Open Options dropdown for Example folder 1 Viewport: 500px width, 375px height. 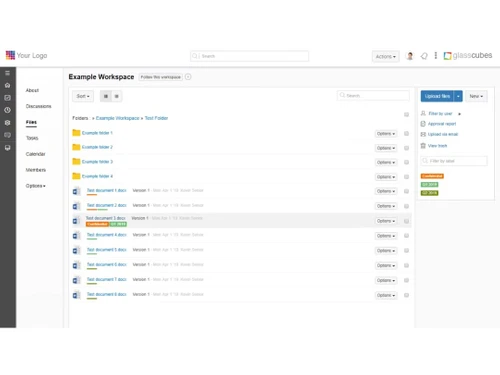(386, 134)
